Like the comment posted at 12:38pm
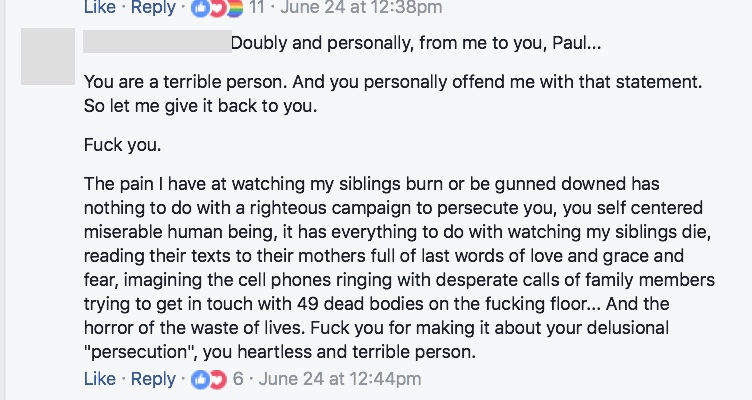The height and width of the screenshot is (400, 752). point(100,8)
